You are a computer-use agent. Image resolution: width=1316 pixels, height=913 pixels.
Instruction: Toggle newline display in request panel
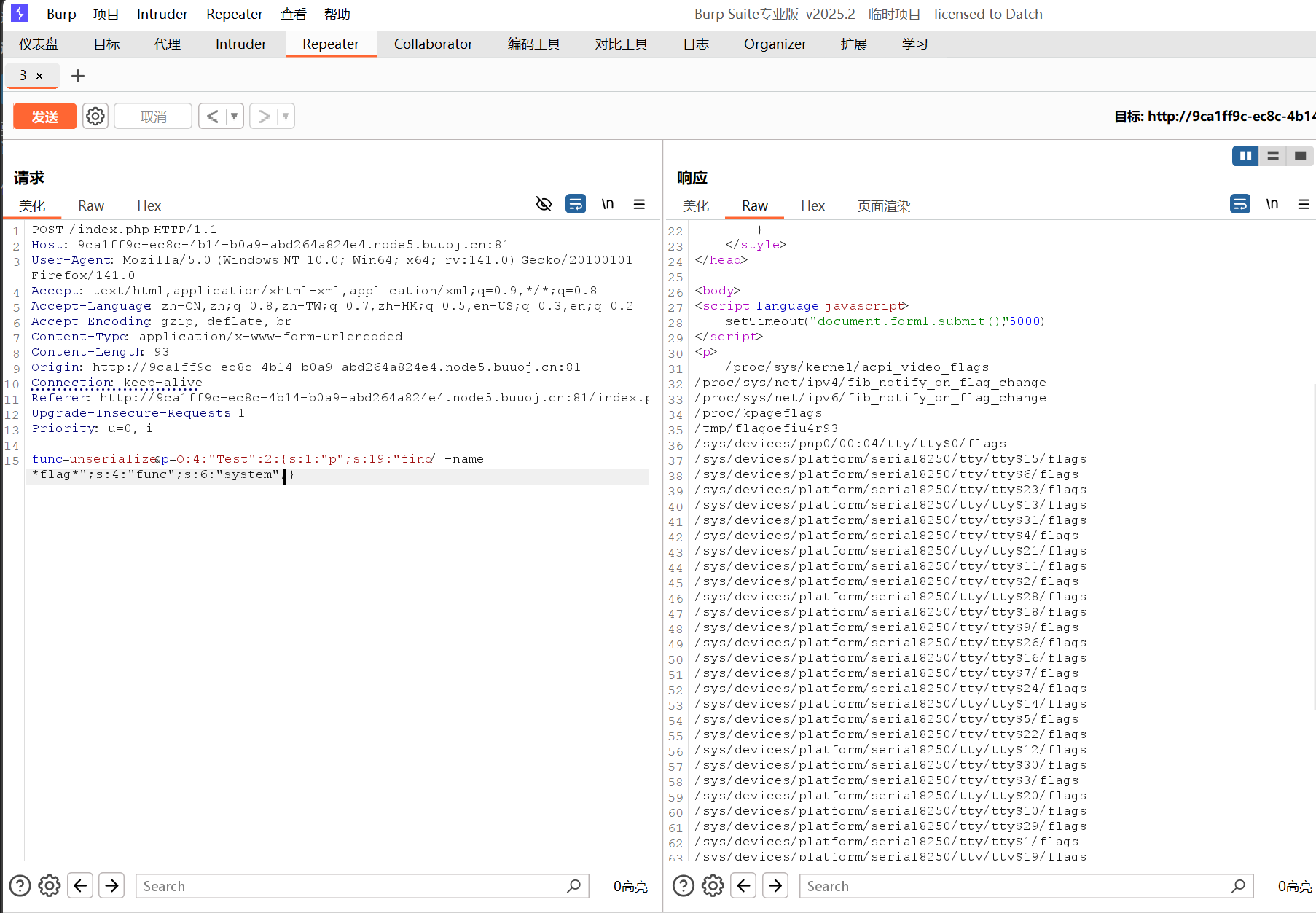[x=608, y=204]
